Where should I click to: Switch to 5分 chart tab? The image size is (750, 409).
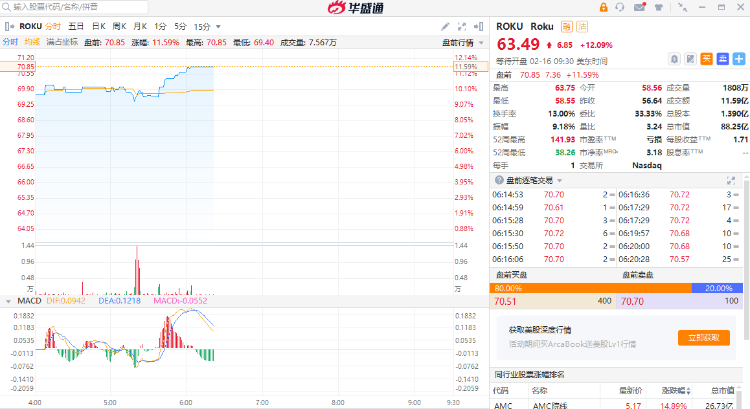[x=180, y=26]
